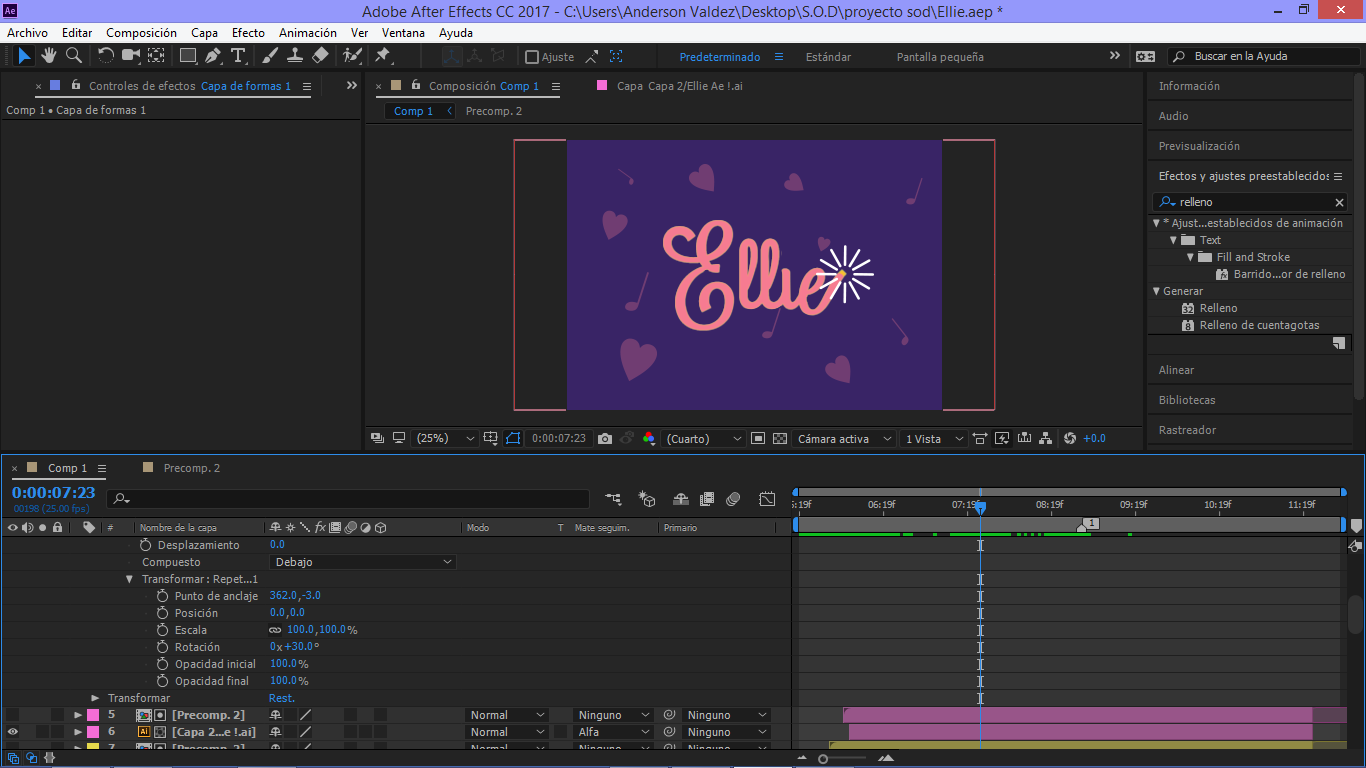Open the Animación menu
Image resolution: width=1366 pixels, height=768 pixels.
pyautogui.click(x=308, y=33)
